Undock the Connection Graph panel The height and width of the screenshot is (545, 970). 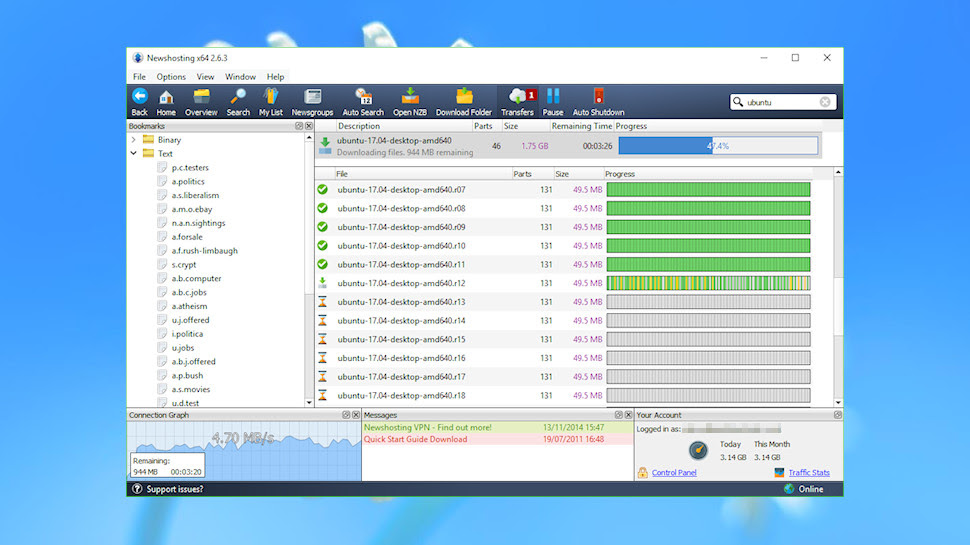(346, 415)
